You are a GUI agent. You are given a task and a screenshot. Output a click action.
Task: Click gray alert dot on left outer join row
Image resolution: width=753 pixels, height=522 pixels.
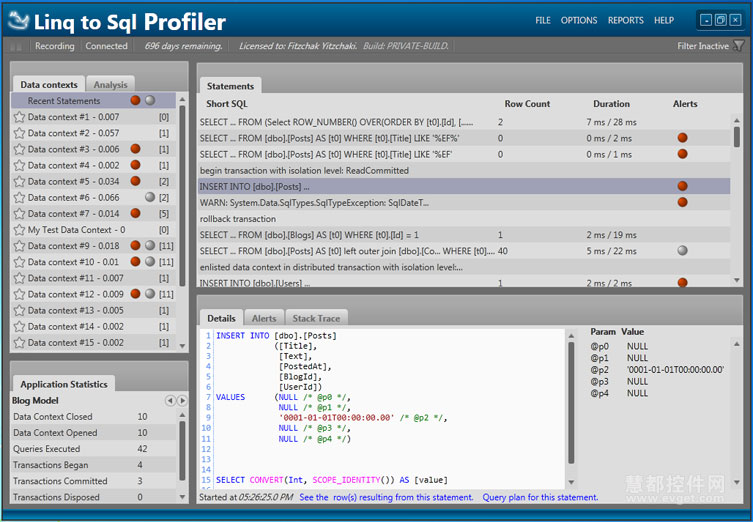pyautogui.click(x=682, y=251)
